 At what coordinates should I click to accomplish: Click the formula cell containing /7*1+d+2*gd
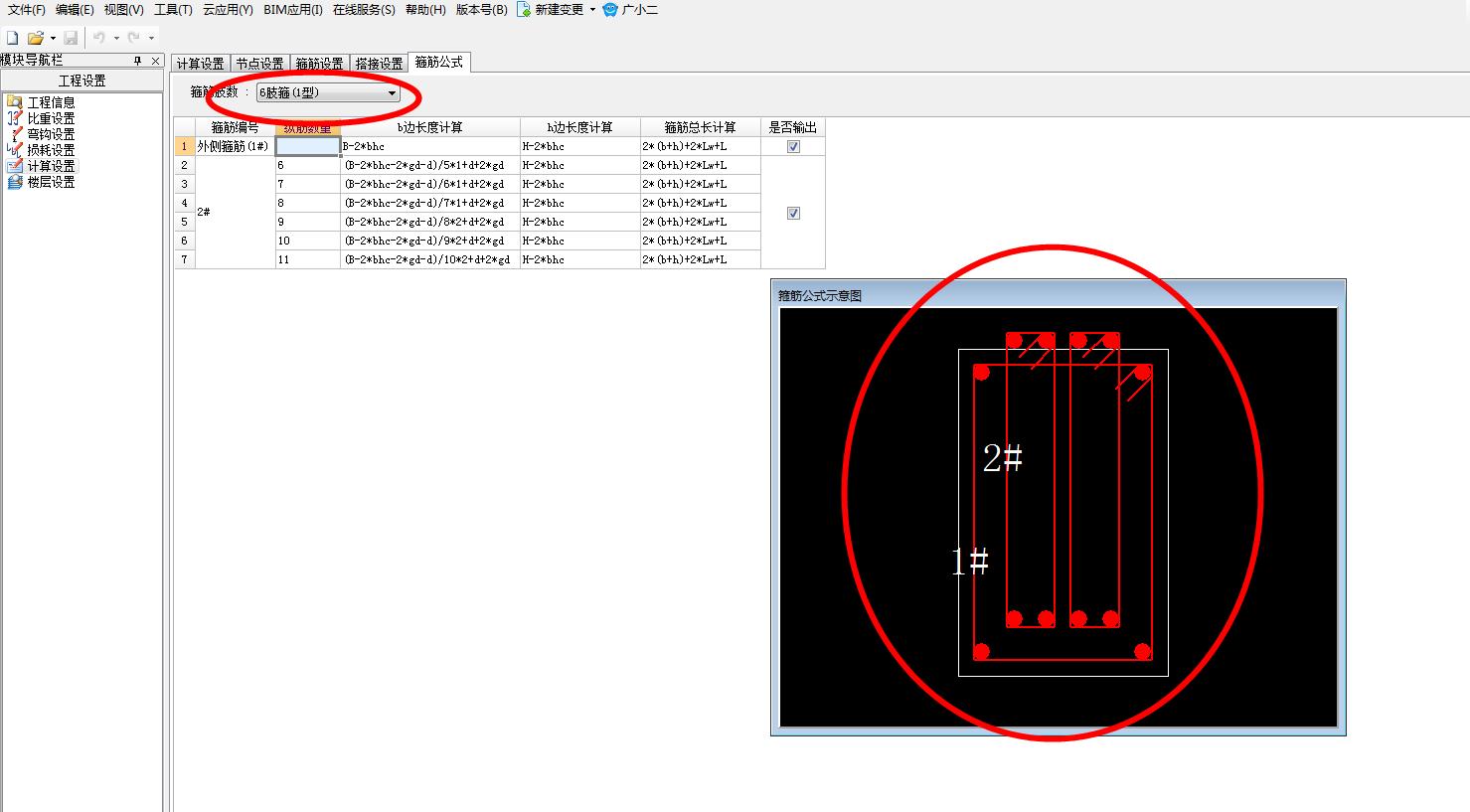point(430,203)
